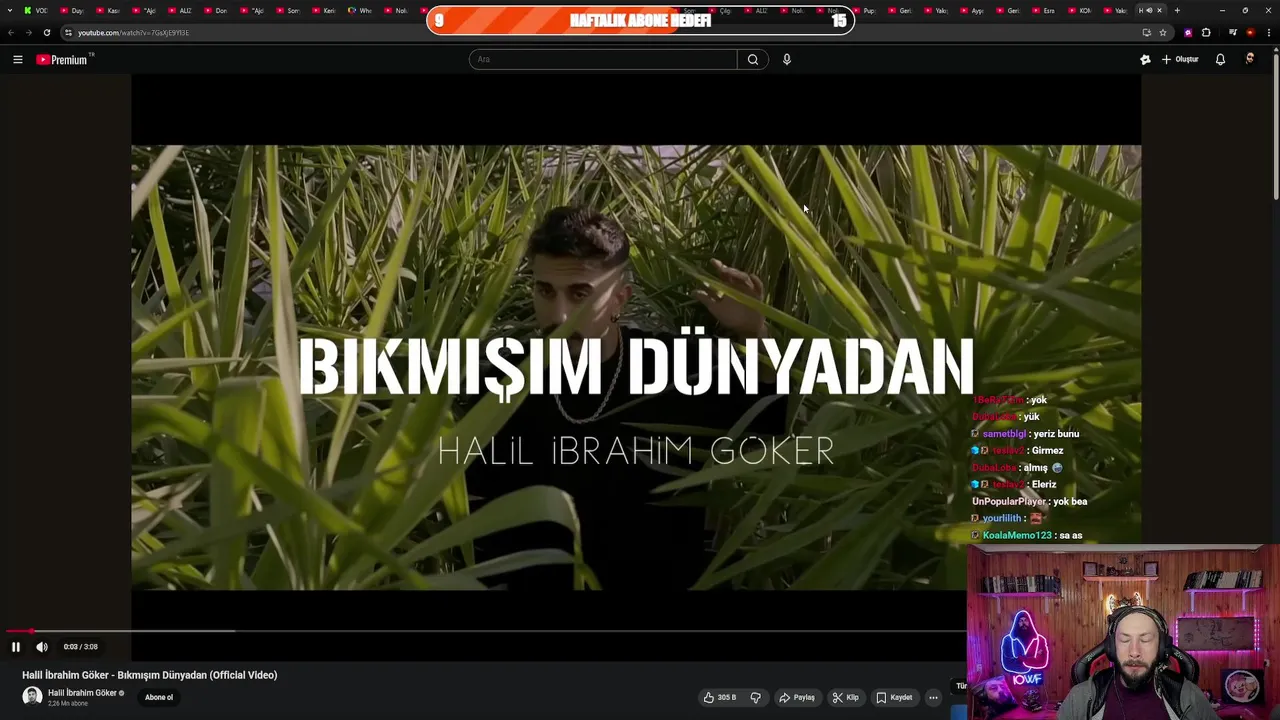1280x720 pixels.
Task: Go back with browser back arrow
Action: tap(11, 32)
